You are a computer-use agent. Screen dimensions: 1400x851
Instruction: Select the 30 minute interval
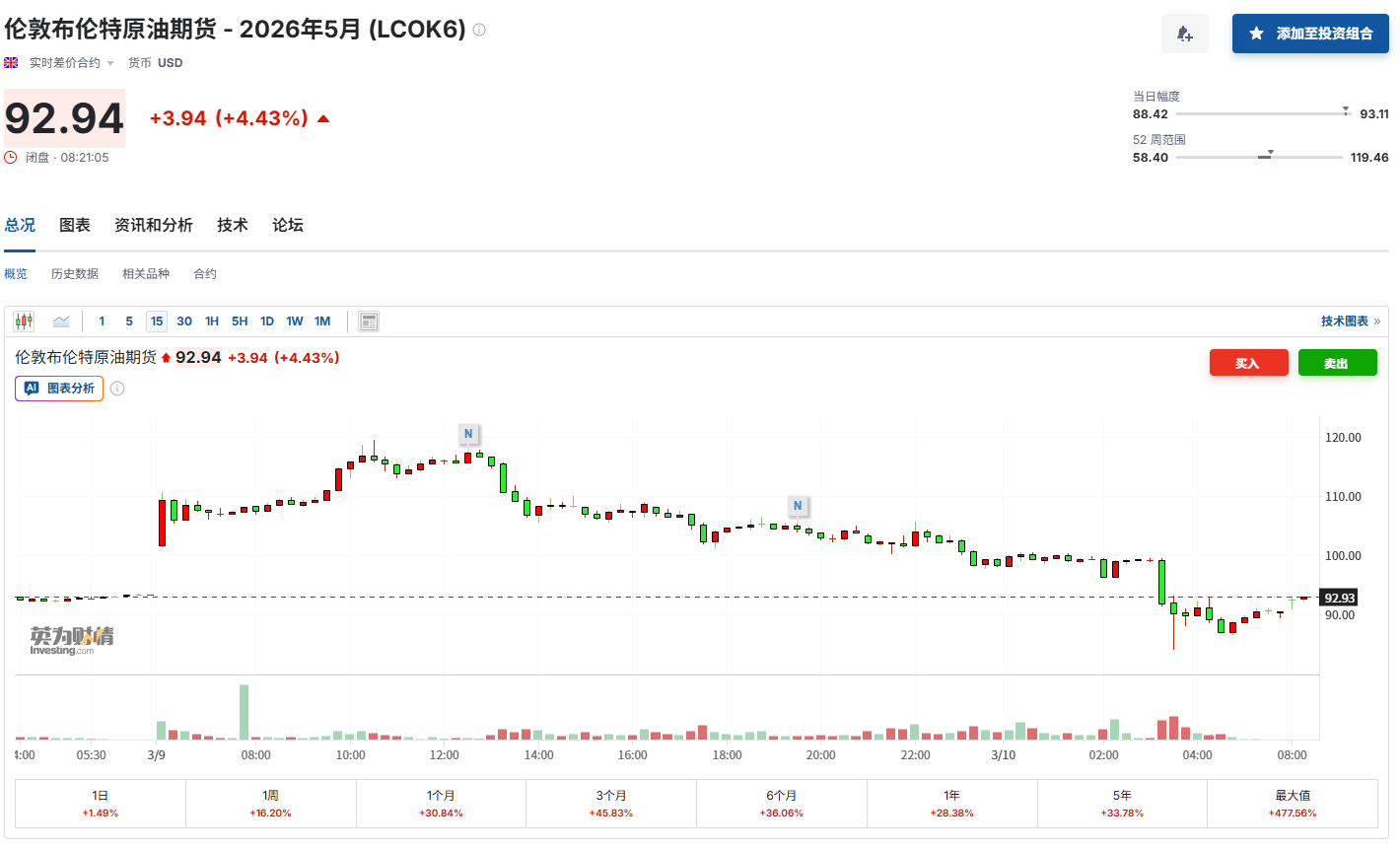tap(184, 321)
